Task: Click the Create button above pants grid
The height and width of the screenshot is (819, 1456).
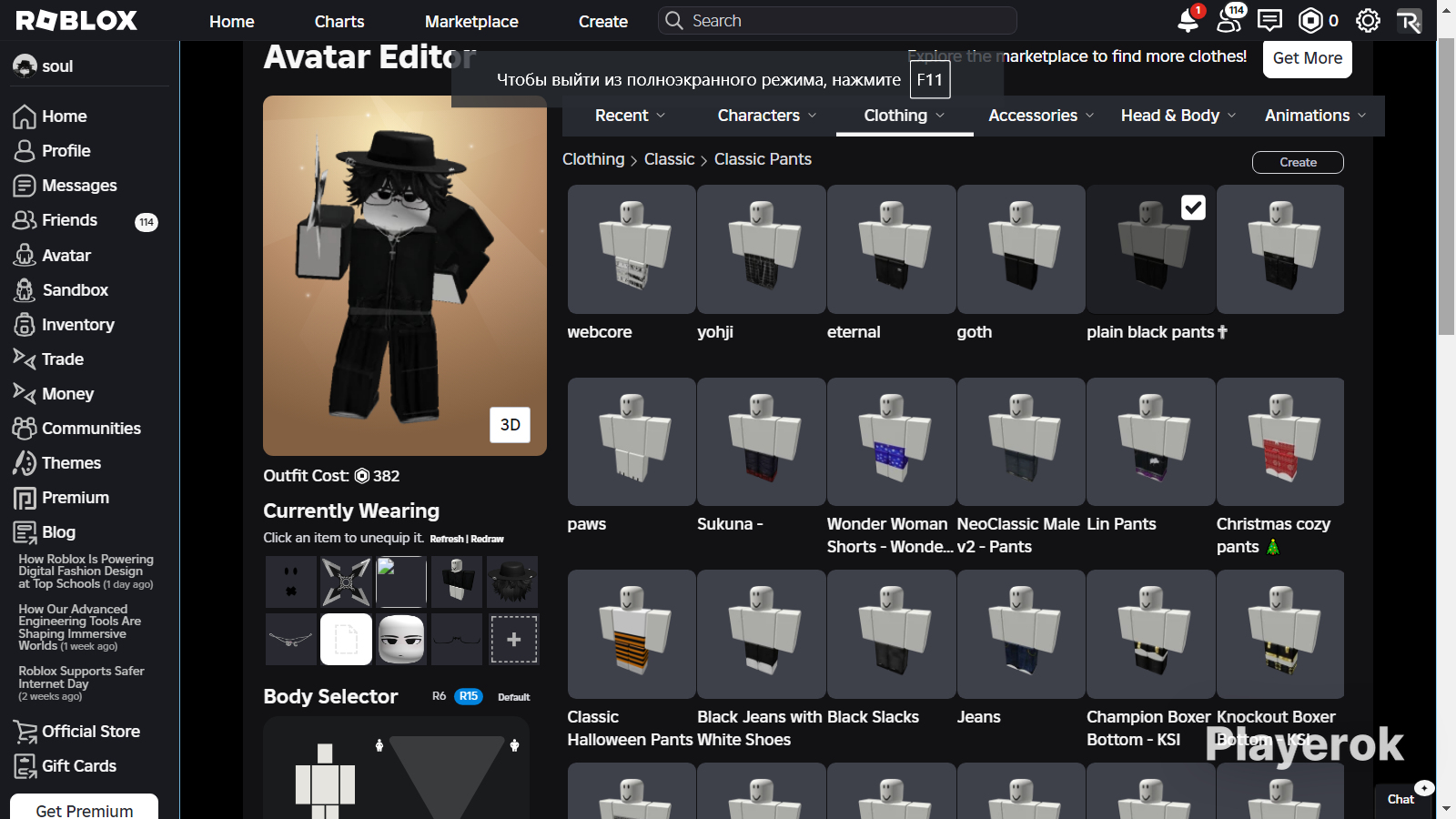Action: [x=1298, y=162]
